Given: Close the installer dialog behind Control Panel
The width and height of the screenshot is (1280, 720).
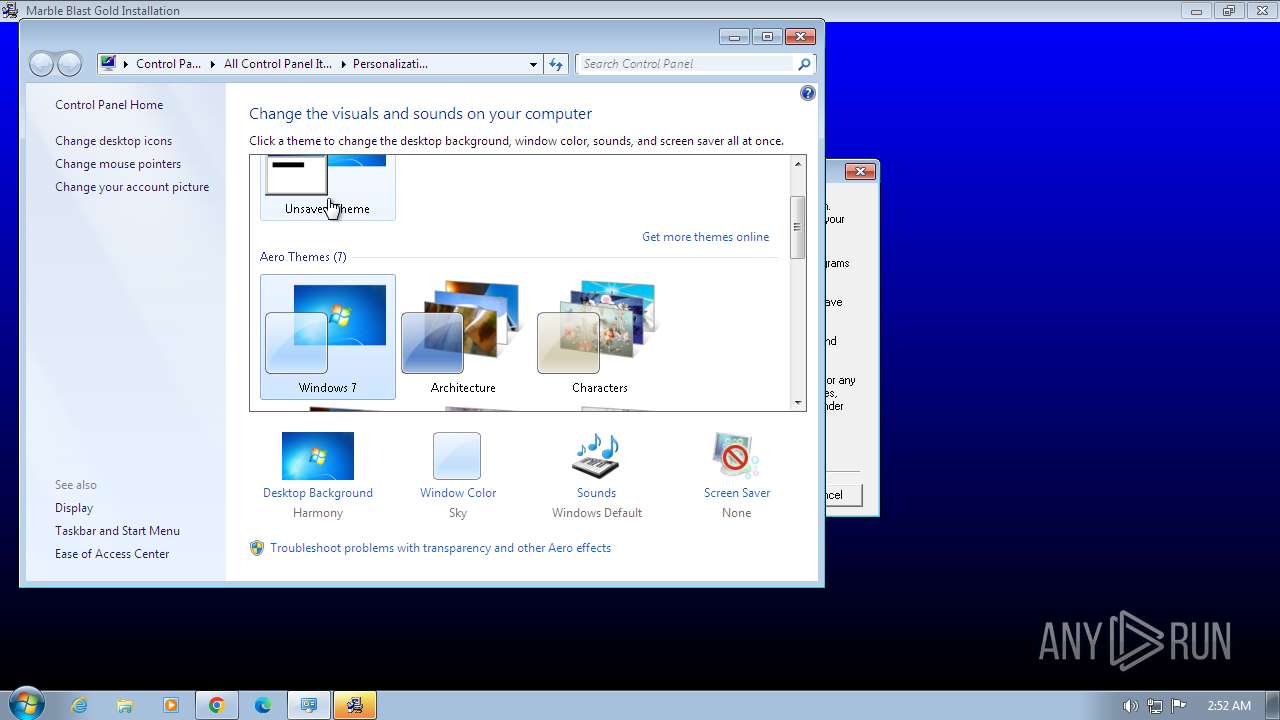Looking at the screenshot, I should [x=860, y=172].
